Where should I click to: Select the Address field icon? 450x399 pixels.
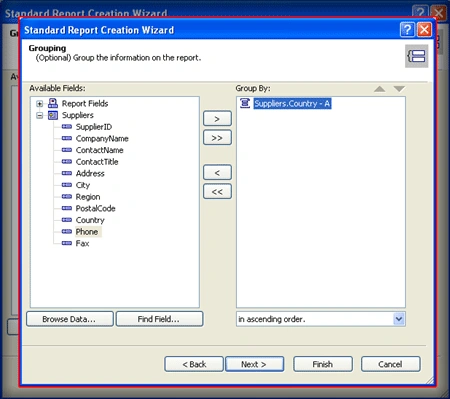tap(67, 173)
